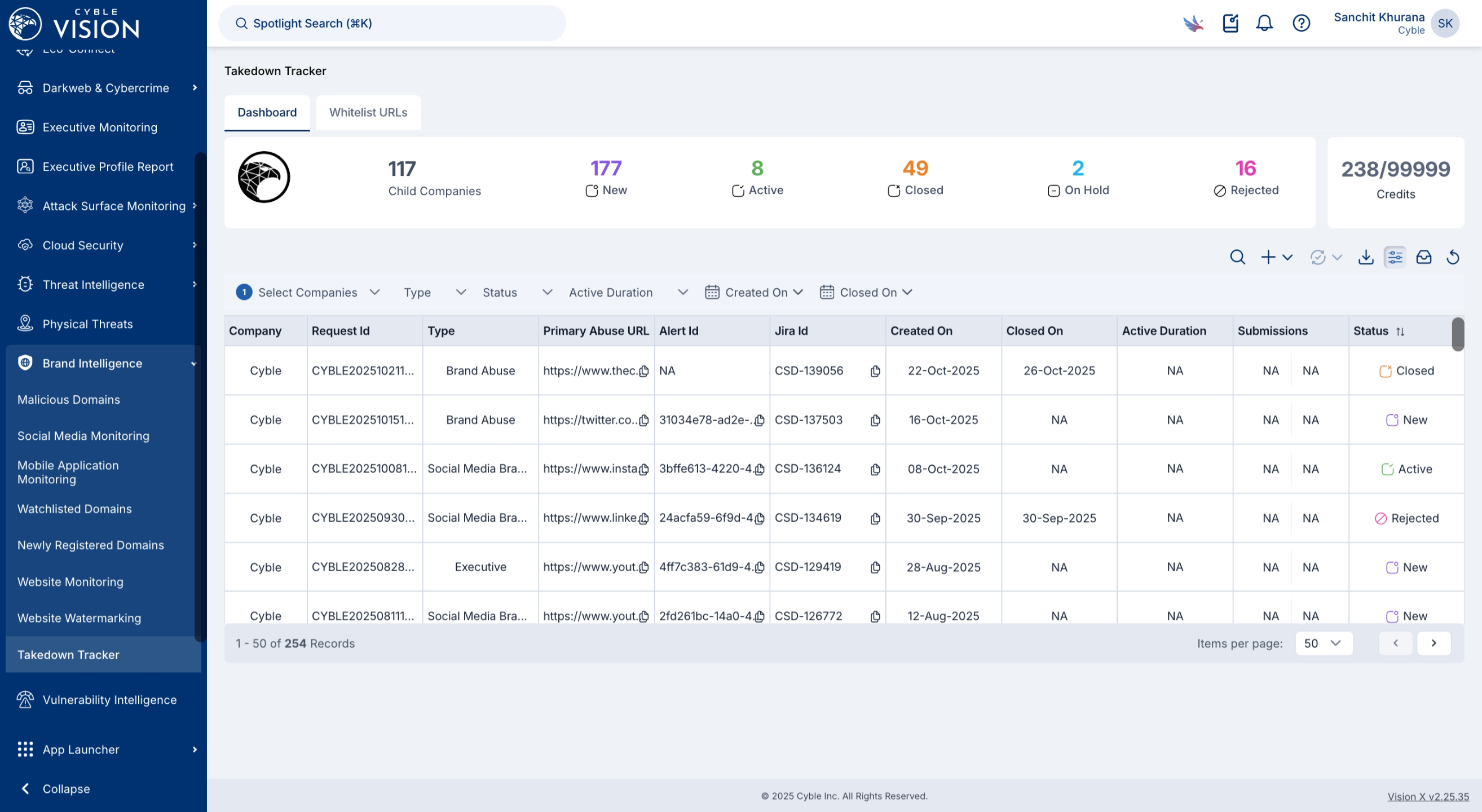Expand the dropdown arrow beside plus icon
This screenshot has height=812, width=1482.
click(x=1287, y=257)
